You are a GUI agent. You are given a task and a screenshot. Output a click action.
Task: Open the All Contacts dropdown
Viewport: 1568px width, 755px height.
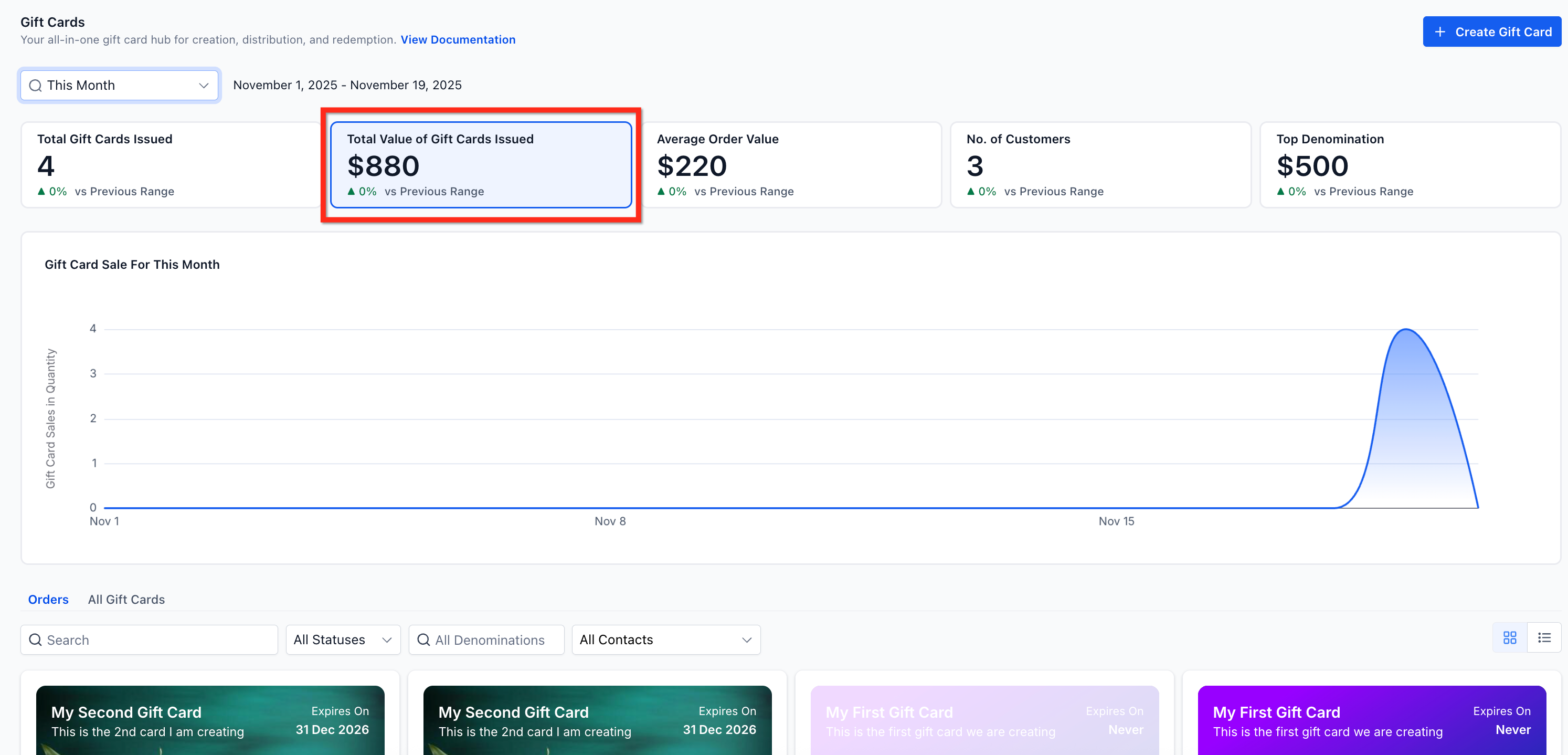tap(665, 640)
